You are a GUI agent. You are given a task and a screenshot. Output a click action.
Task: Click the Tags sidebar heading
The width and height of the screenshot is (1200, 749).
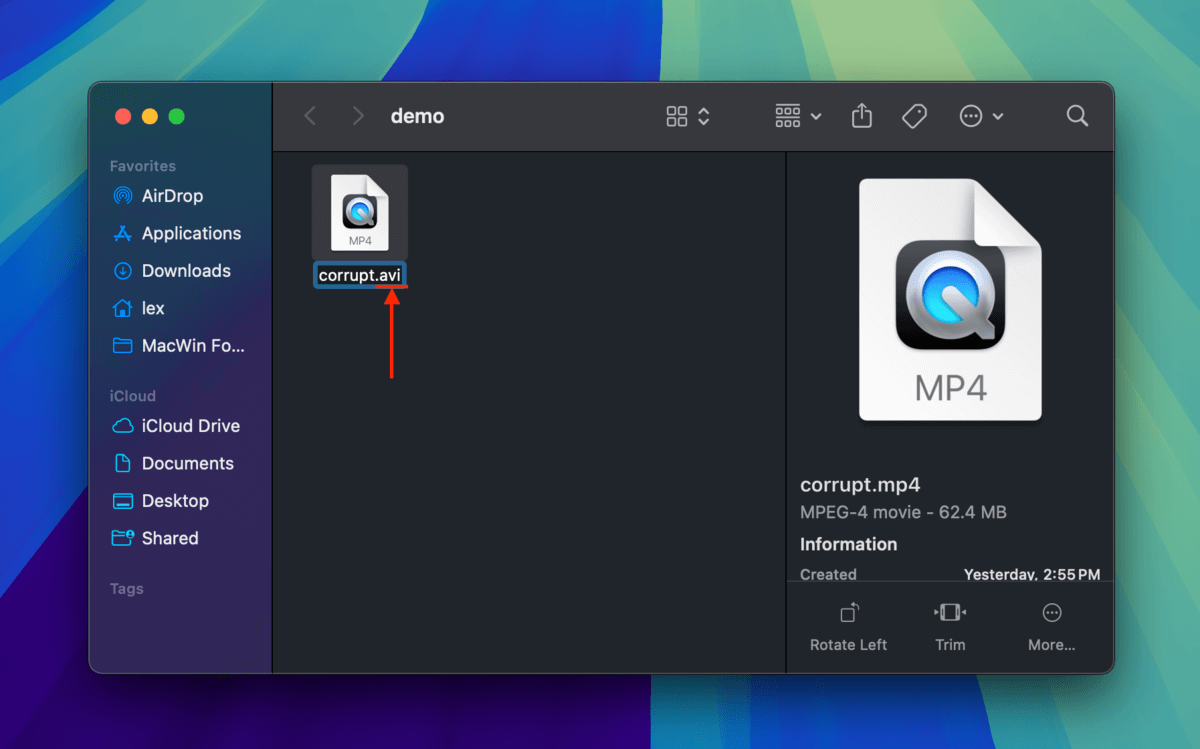pyautogui.click(x=127, y=589)
